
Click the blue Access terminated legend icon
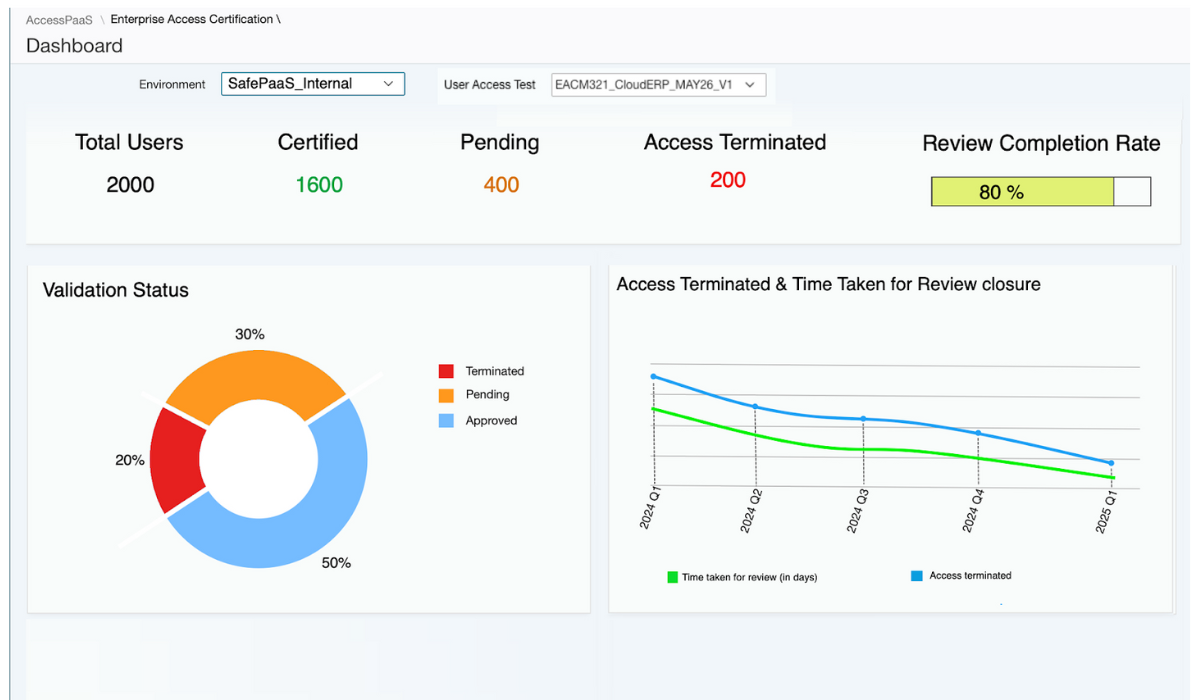(x=917, y=576)
